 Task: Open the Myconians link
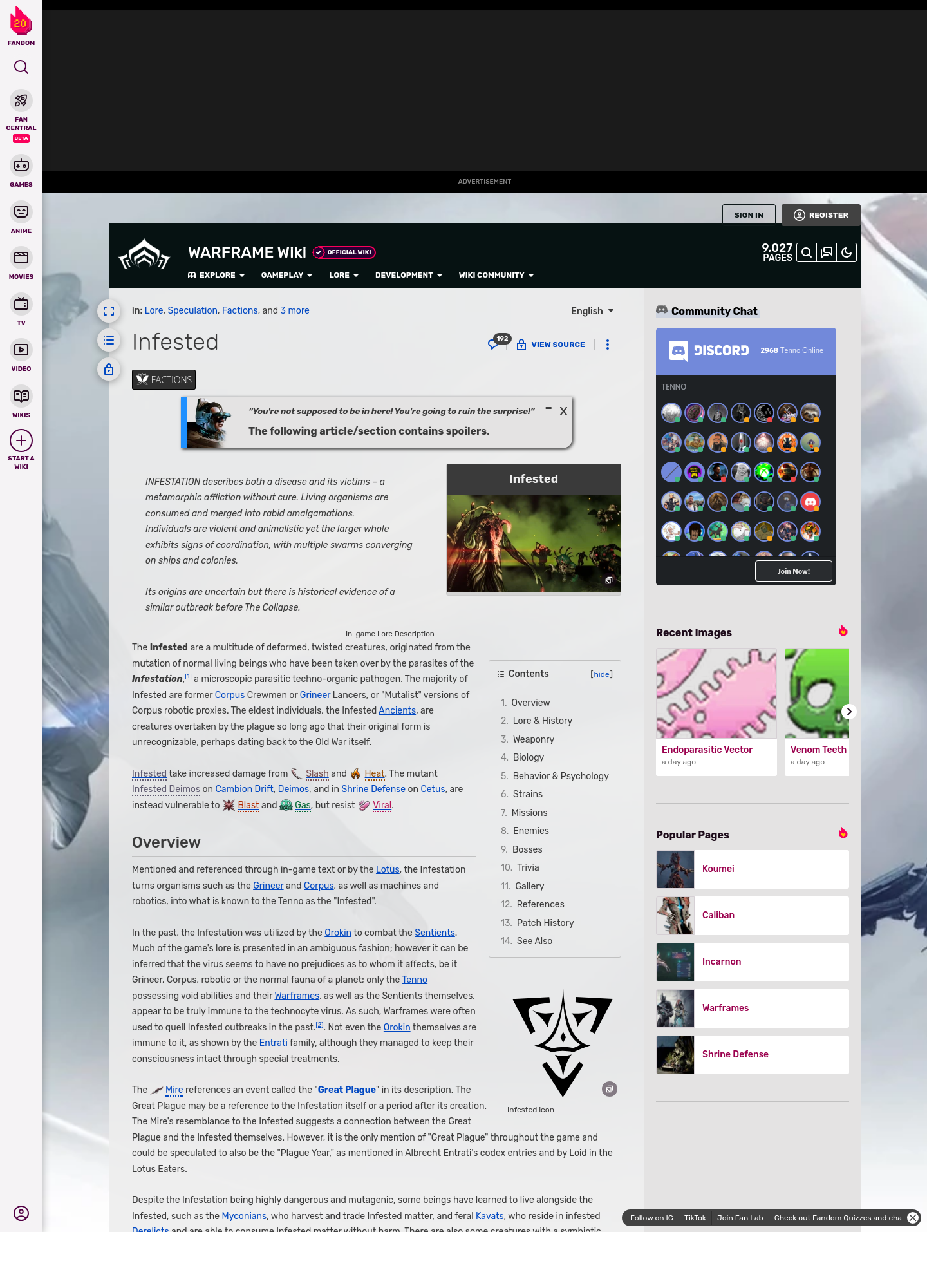(244, 1216)
